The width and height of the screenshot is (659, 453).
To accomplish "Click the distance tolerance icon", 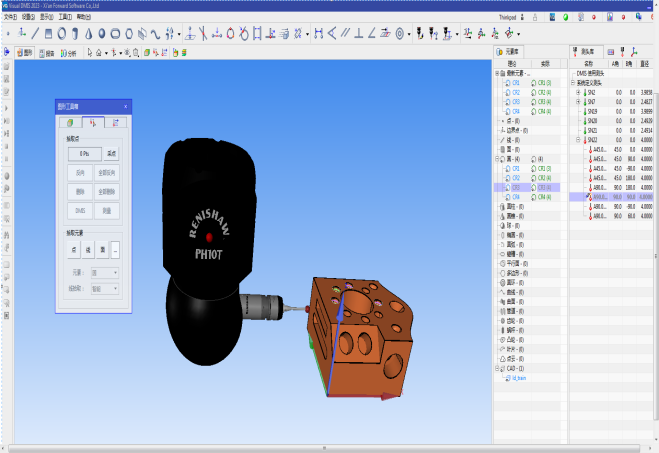I will tap(319, 34).
